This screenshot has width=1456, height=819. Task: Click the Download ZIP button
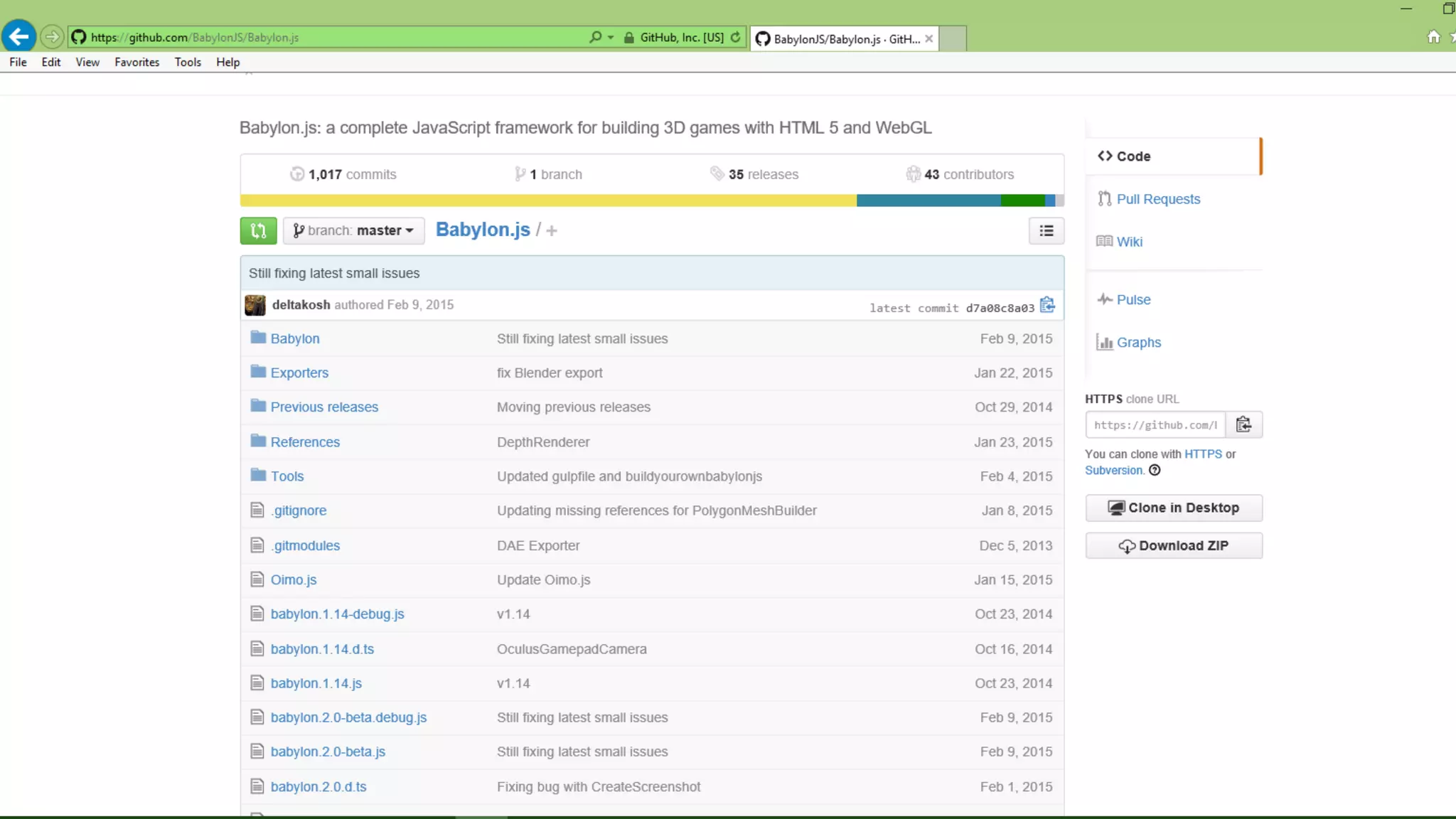coord(1174,545)
